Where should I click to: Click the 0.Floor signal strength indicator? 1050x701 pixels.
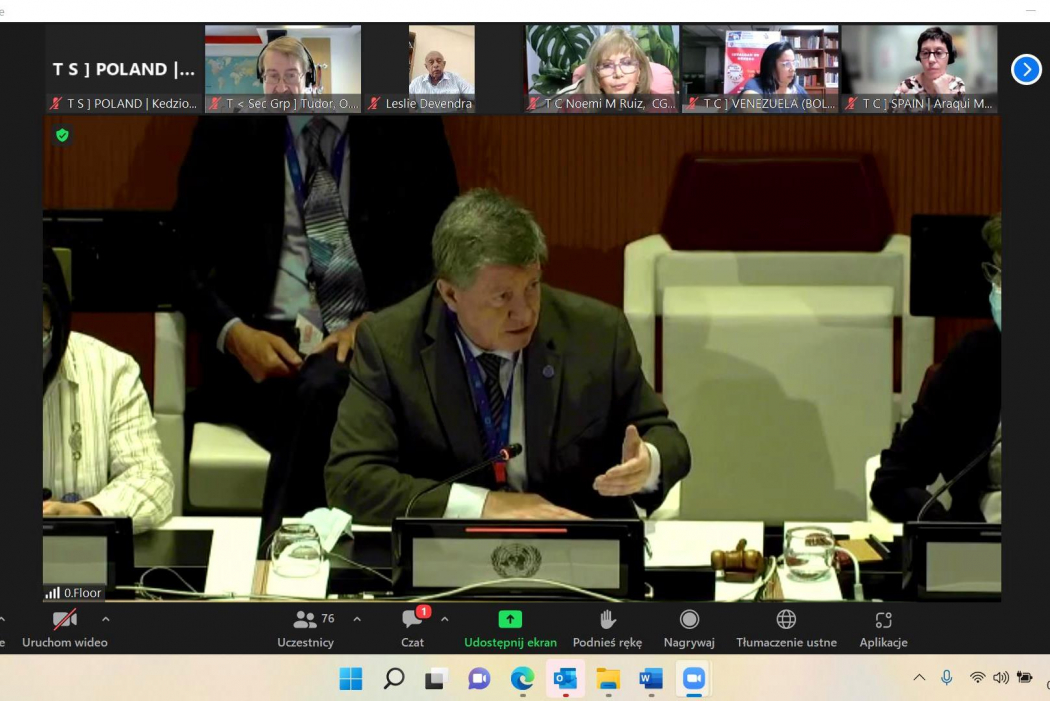[73, 593]
